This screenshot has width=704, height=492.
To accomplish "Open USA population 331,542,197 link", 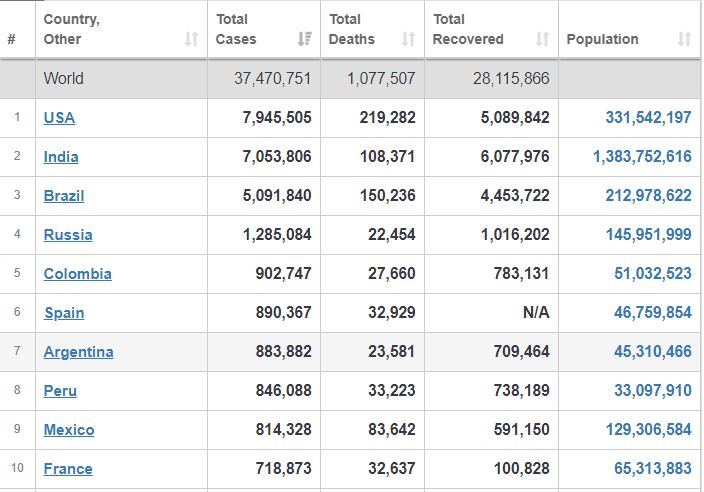I will click(x=648, y=118).
